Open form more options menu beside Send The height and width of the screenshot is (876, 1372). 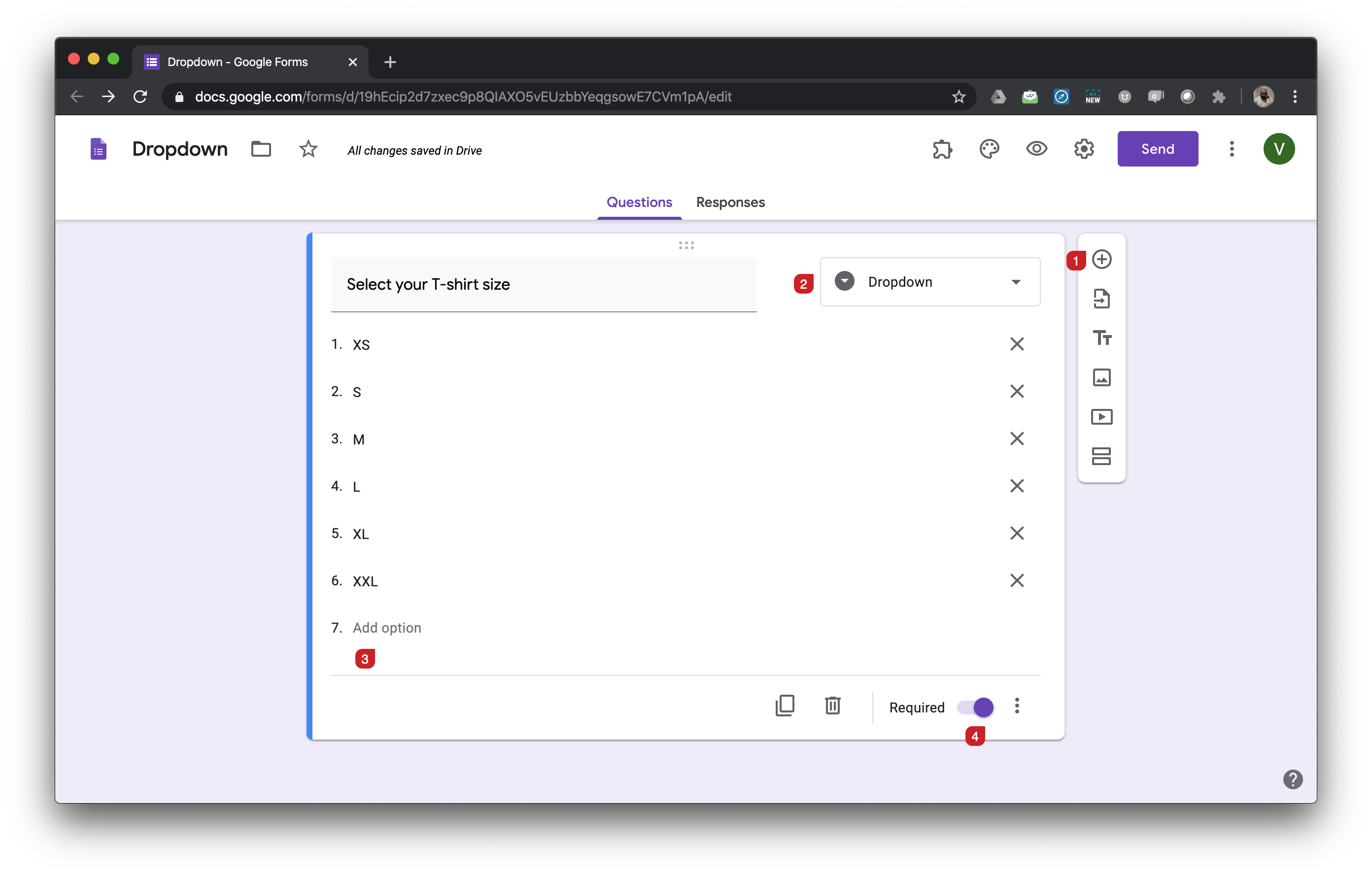tap(1231, 149)
